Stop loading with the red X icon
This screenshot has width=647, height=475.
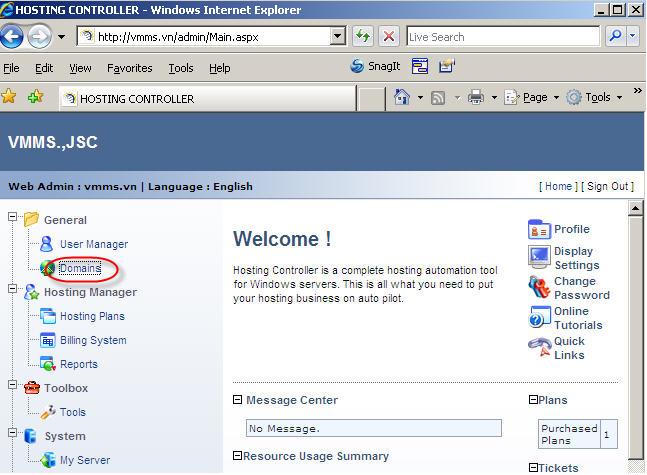[x=389, y=36]
